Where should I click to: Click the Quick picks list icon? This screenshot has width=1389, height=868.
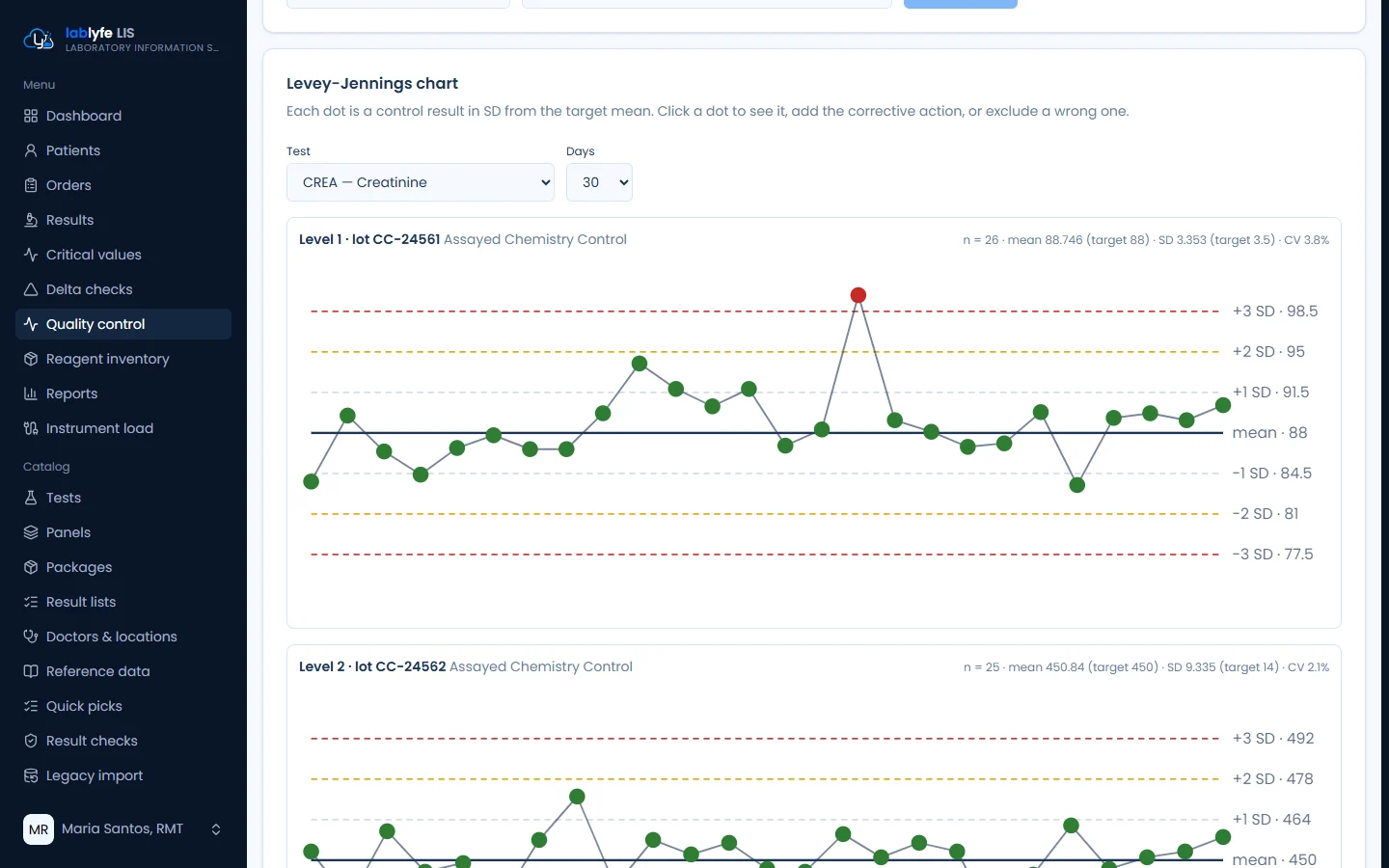[31, 706]
